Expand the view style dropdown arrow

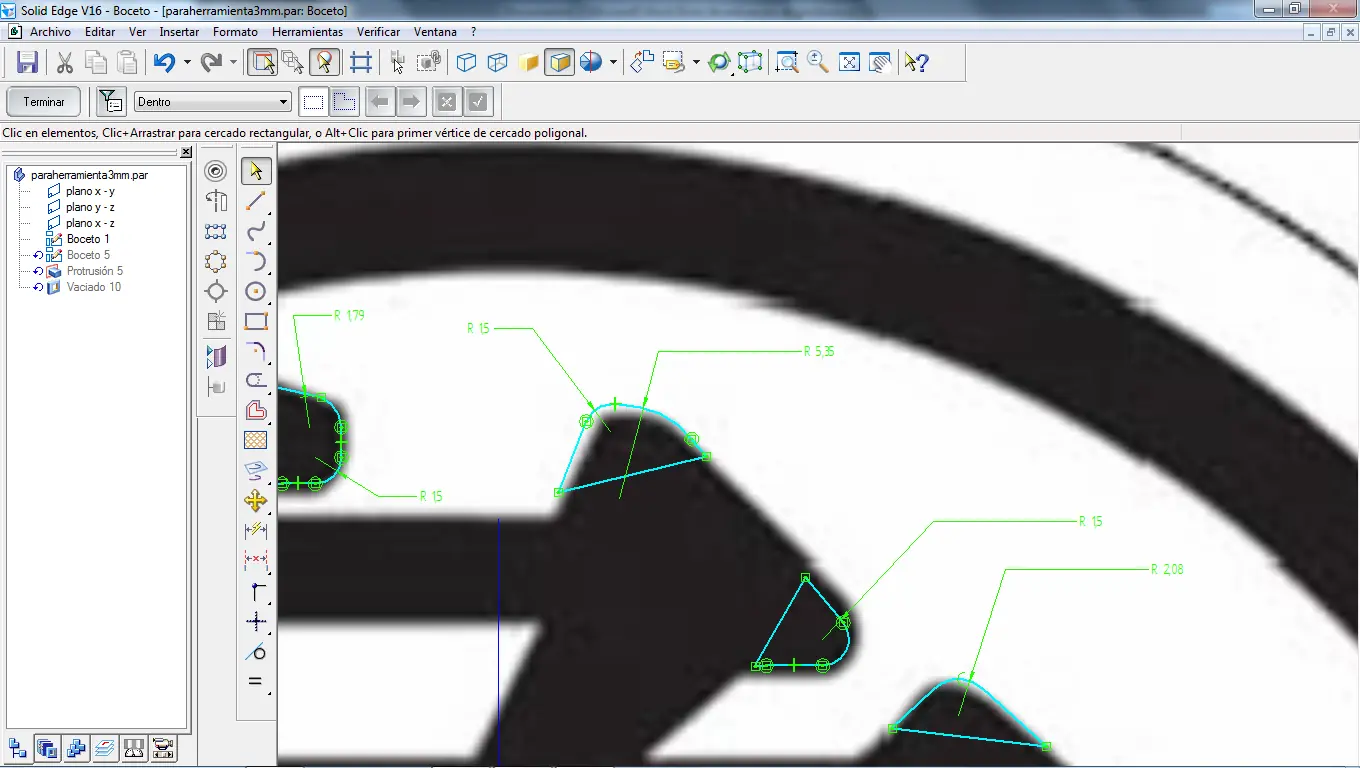(x=612, y=62)
